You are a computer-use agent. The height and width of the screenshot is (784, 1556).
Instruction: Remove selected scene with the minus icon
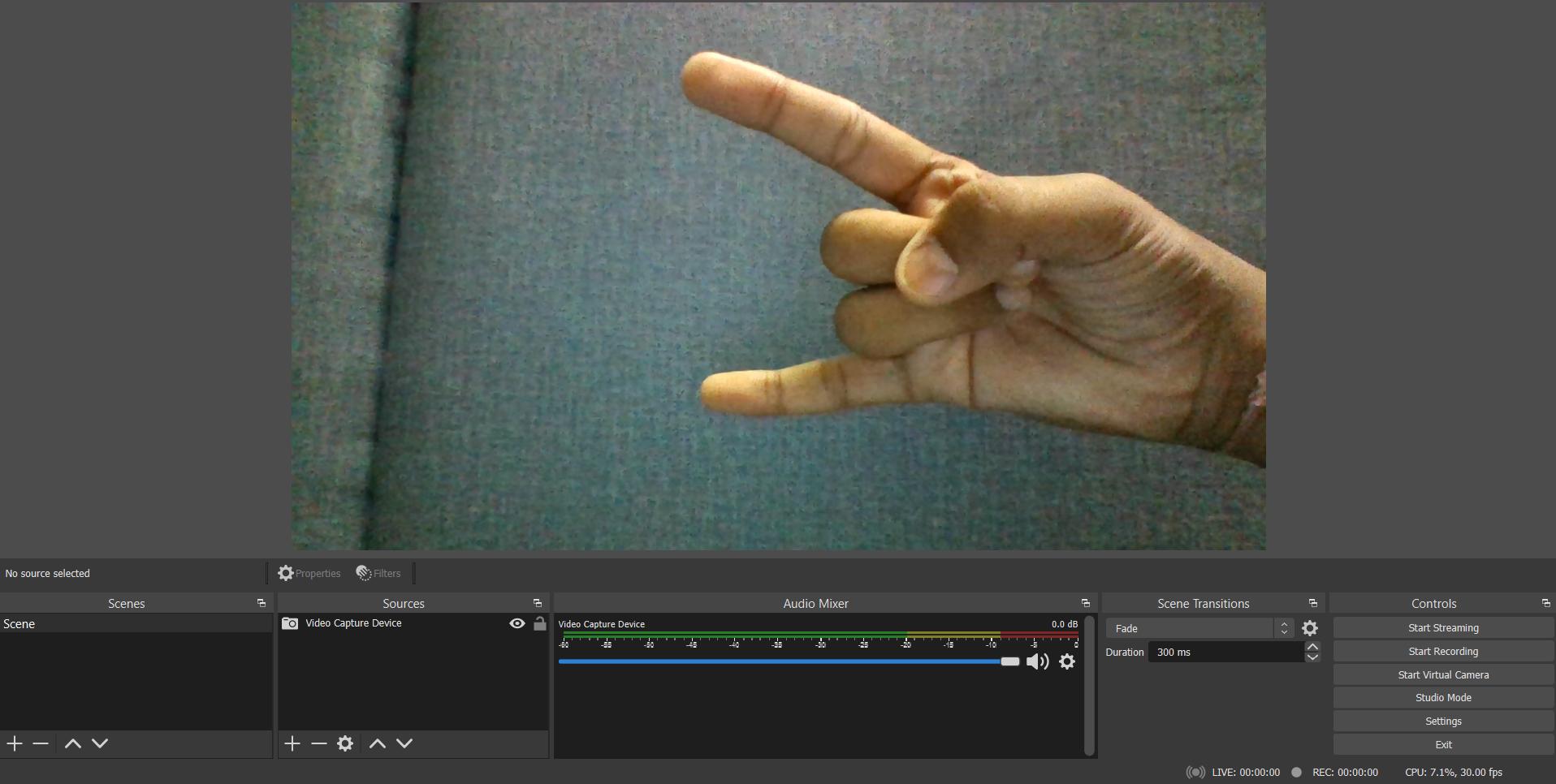coord(40,743)
